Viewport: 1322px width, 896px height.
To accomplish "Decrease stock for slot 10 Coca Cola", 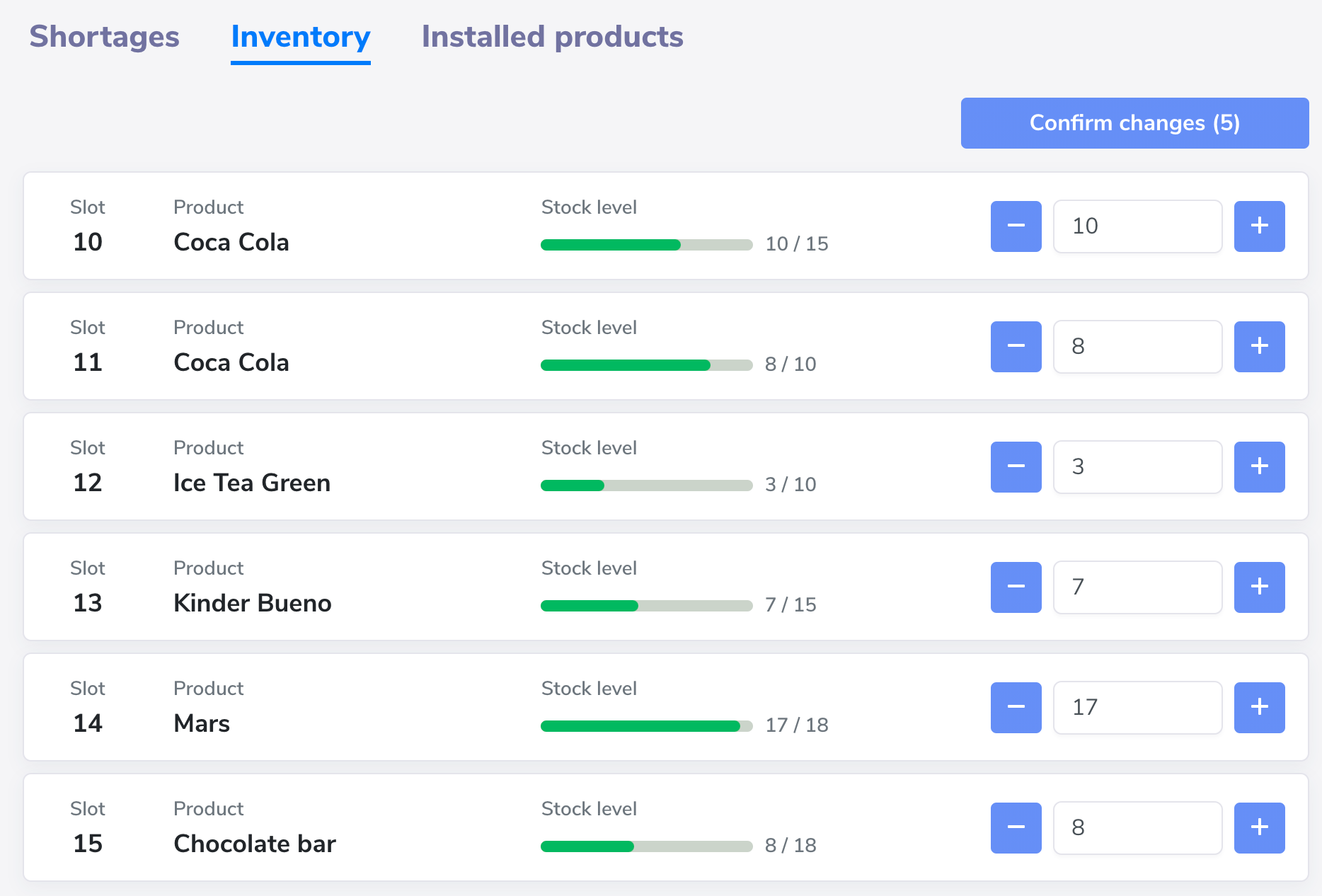I will [1016, 226].
